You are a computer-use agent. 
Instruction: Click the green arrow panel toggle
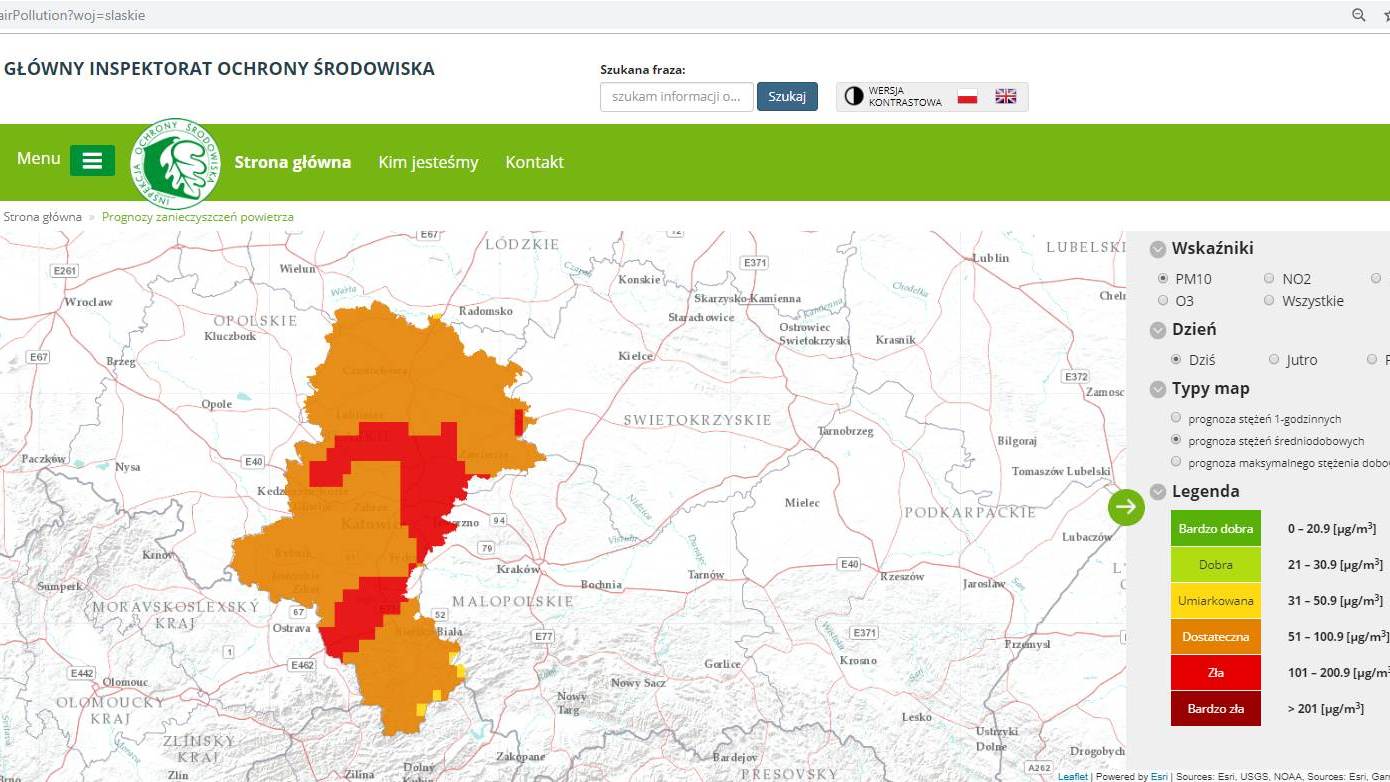pos(1126,507)
